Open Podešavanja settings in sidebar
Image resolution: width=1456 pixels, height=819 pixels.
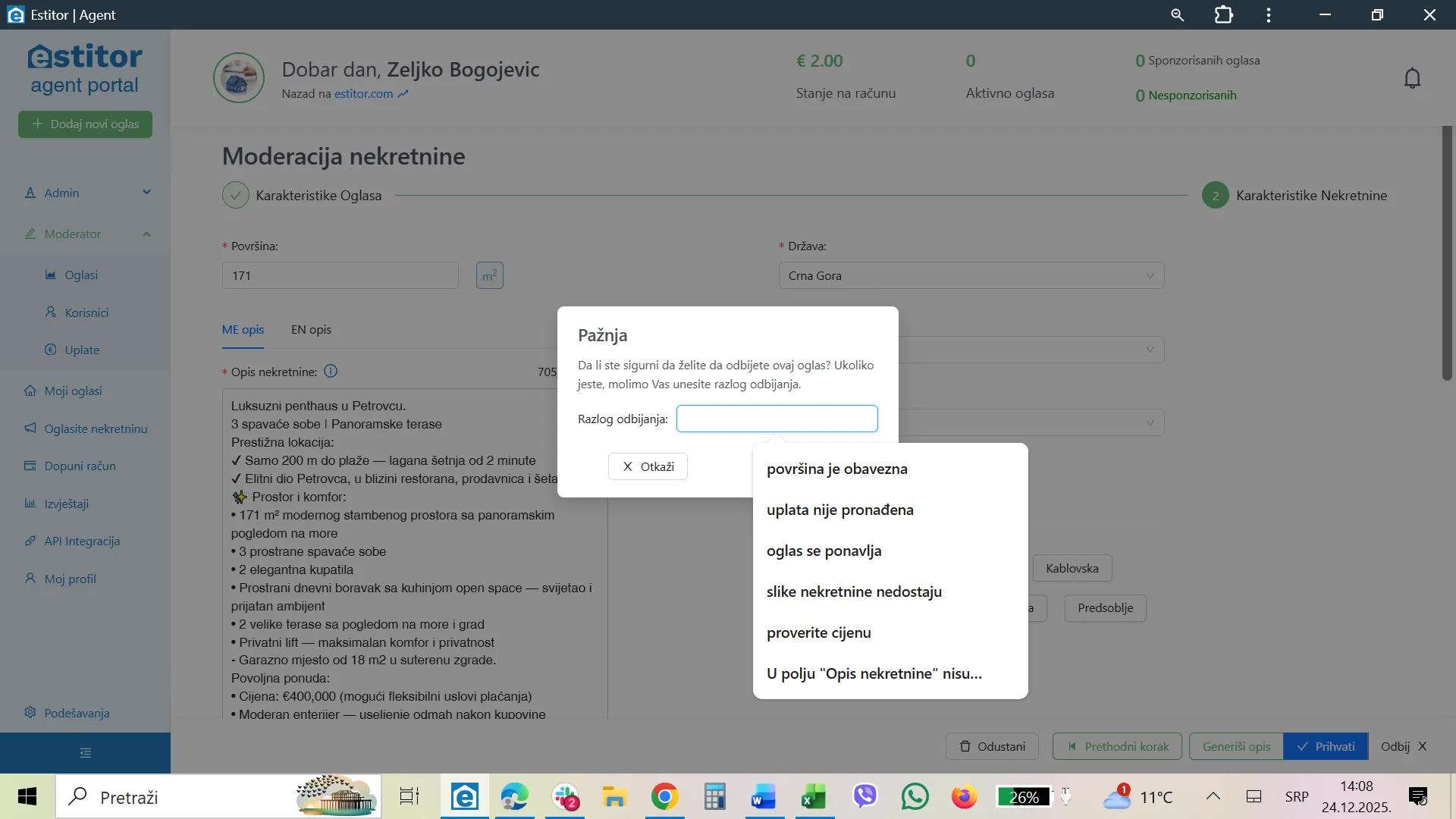[x=76, y=713]
